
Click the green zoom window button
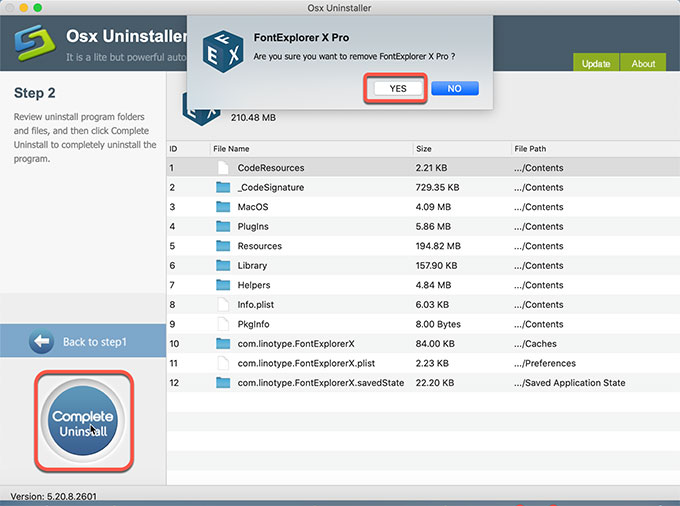click(38, 7)
